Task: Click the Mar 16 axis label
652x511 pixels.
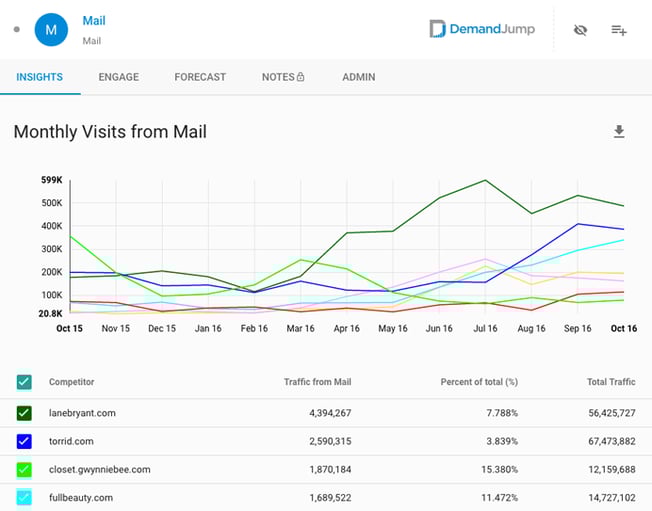Action: click(x=301, y=328)
